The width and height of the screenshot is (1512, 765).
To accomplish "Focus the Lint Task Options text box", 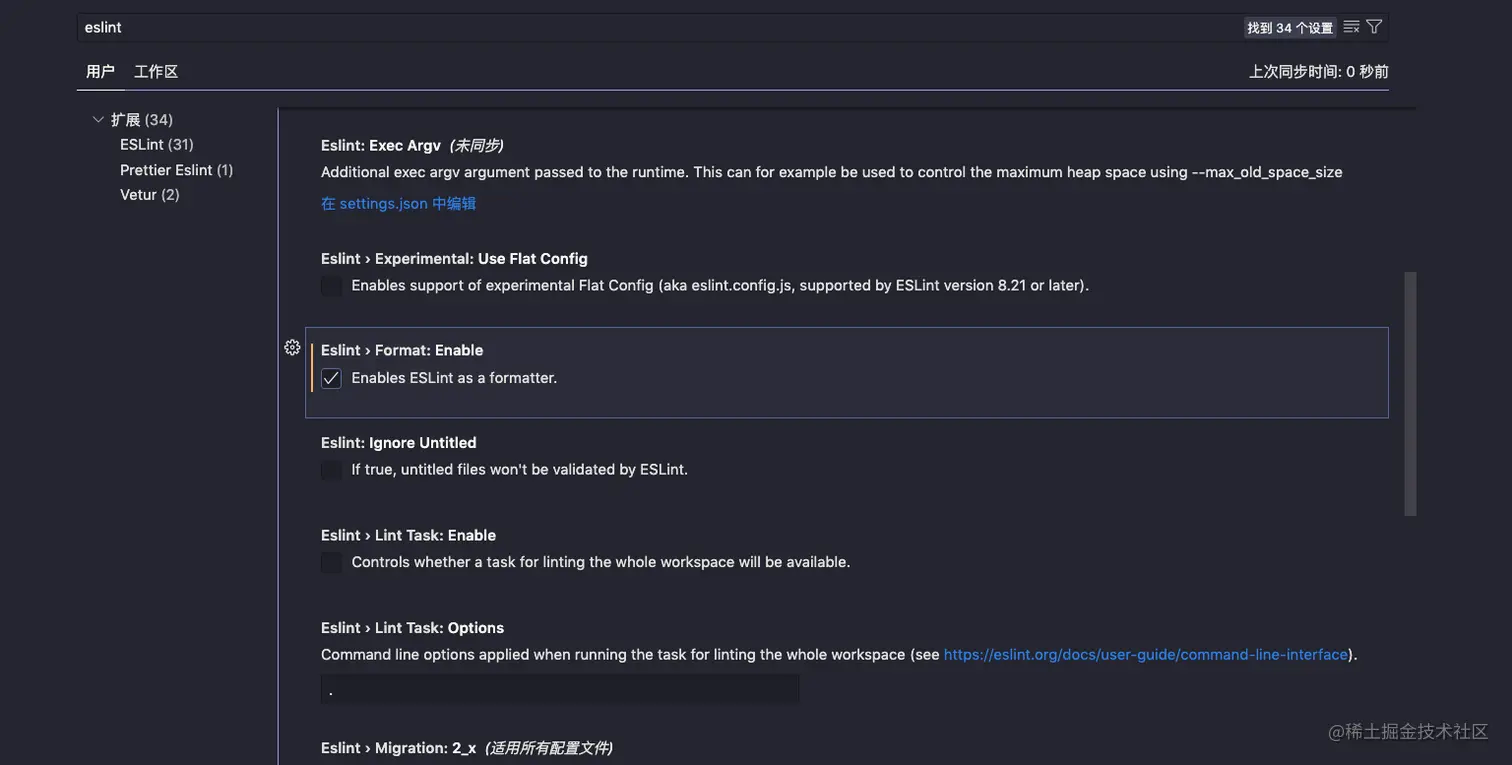I will [560, 688].
